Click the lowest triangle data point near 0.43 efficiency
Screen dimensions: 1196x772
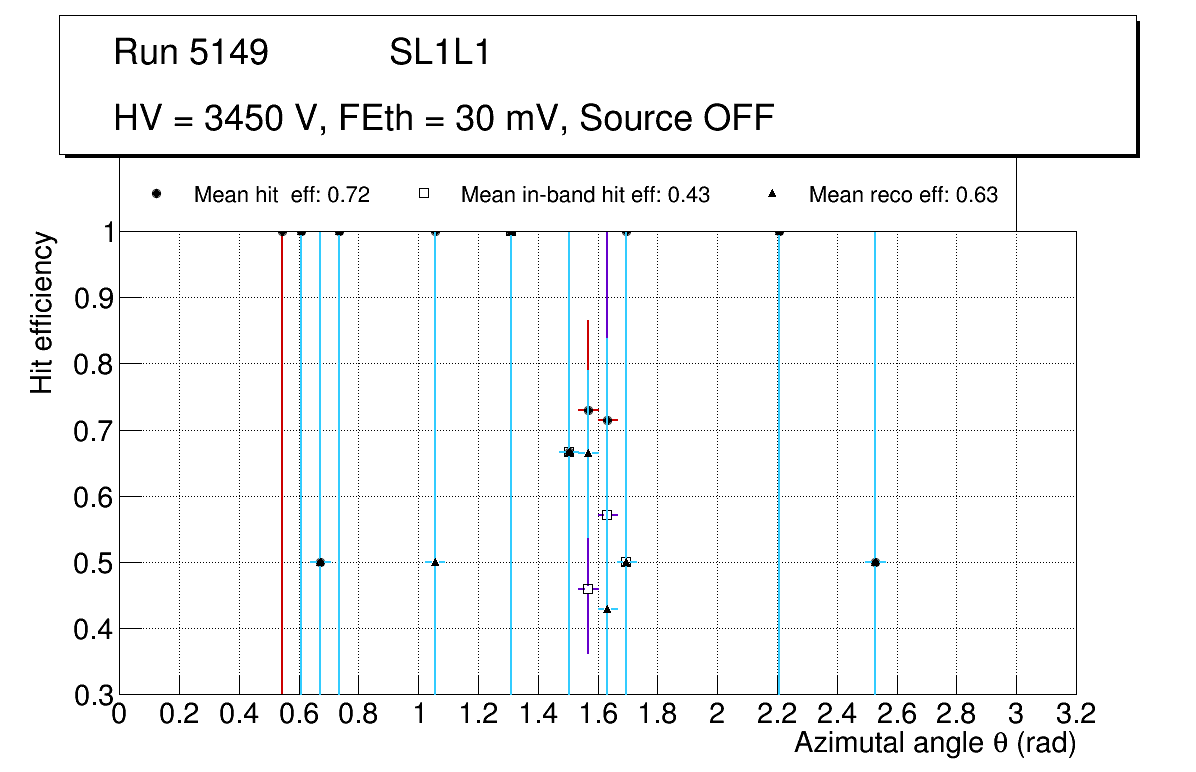click(x=606, y=609)
